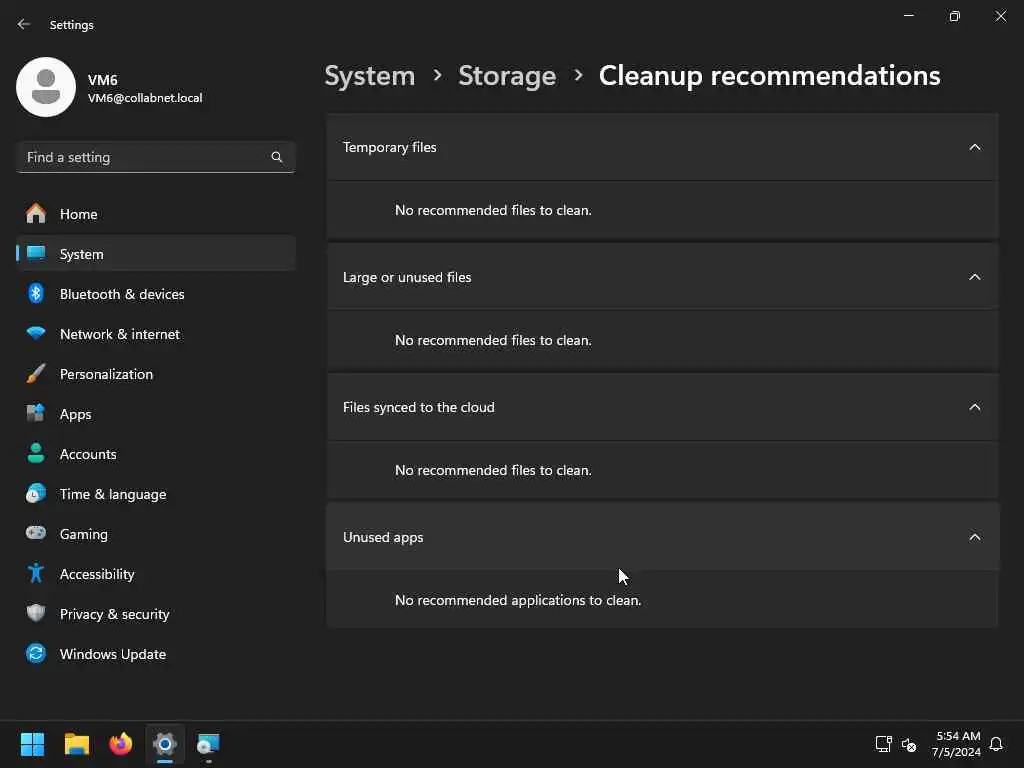Open the Accessibility icon in sidebar

point(36,574)
